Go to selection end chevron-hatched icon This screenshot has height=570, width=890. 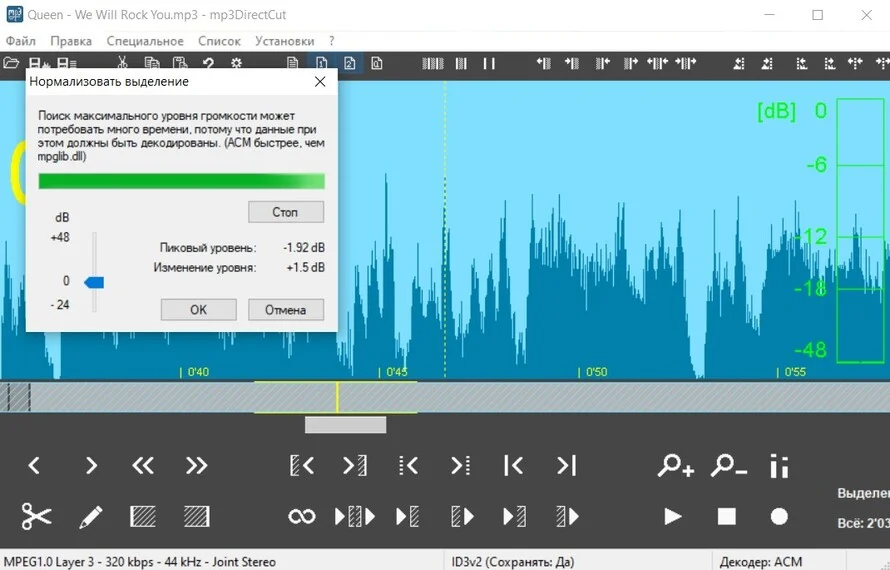tap(355, 466)
